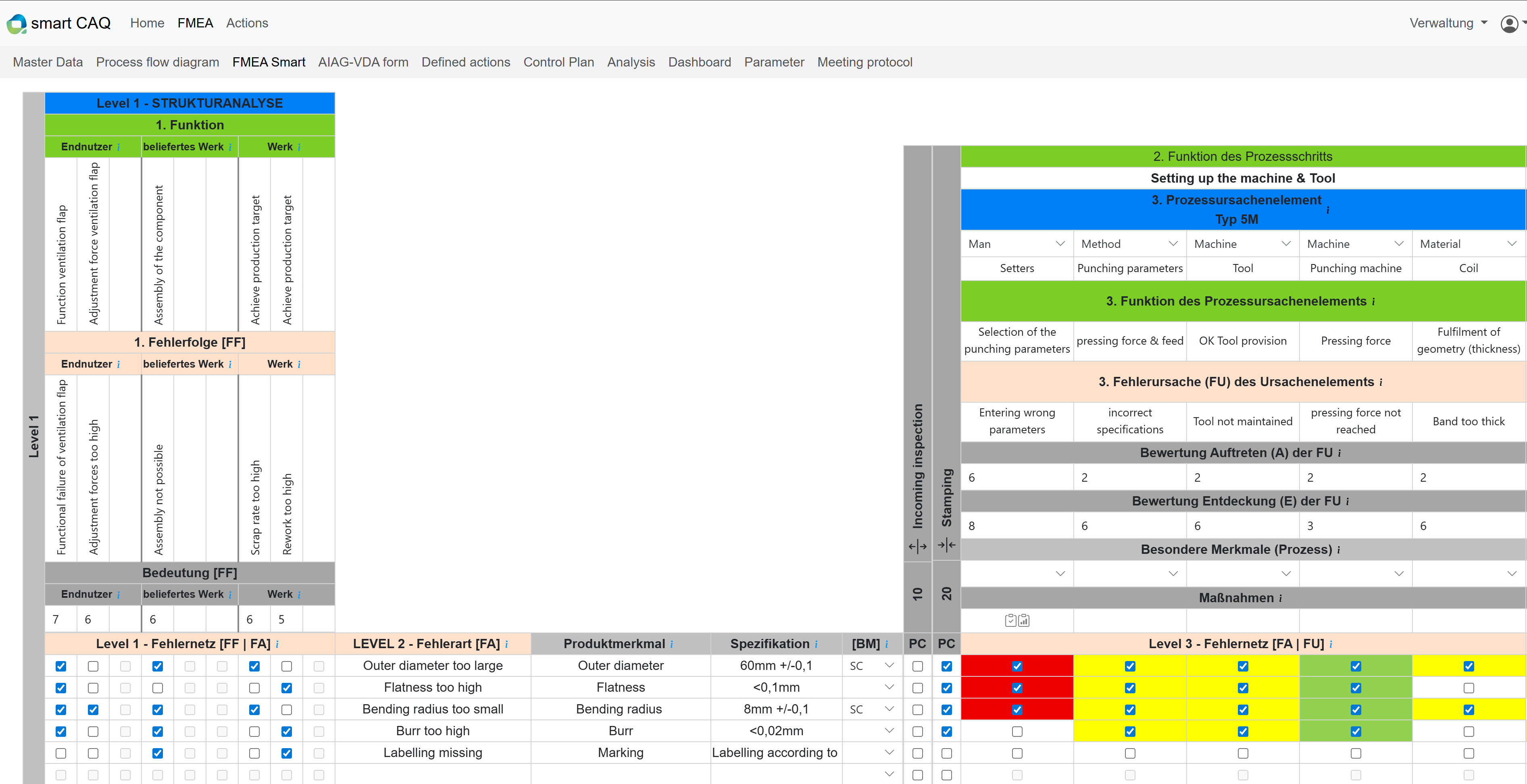Click the smart CAQ logo
Image resolution: width=1527 pixels, height=784 pixels.
click(x=17, y=24)
